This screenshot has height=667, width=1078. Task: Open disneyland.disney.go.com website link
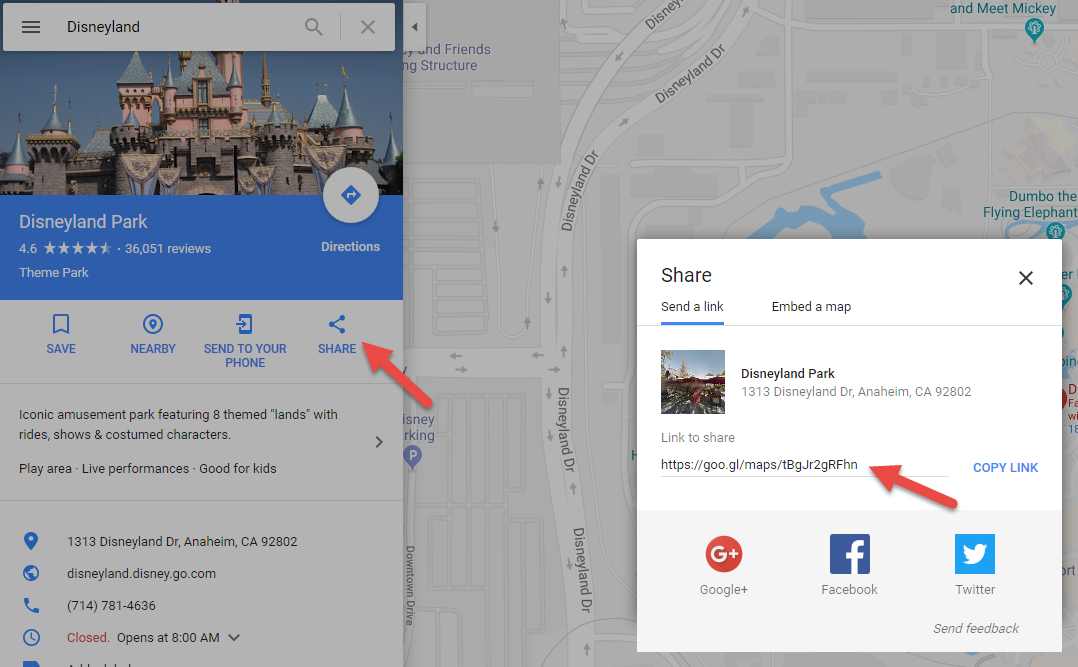point(142,573)
